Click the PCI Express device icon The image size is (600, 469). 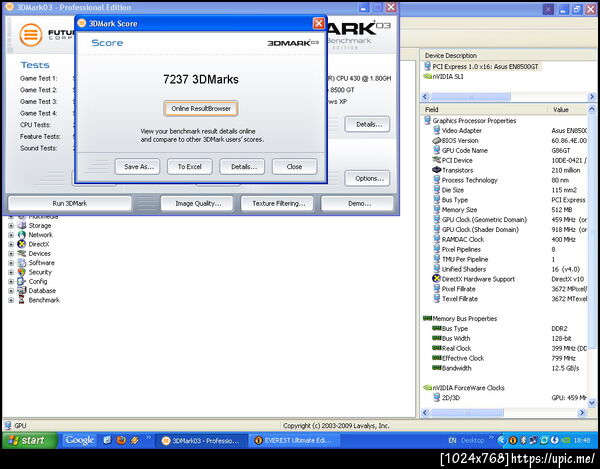[427, 67]
